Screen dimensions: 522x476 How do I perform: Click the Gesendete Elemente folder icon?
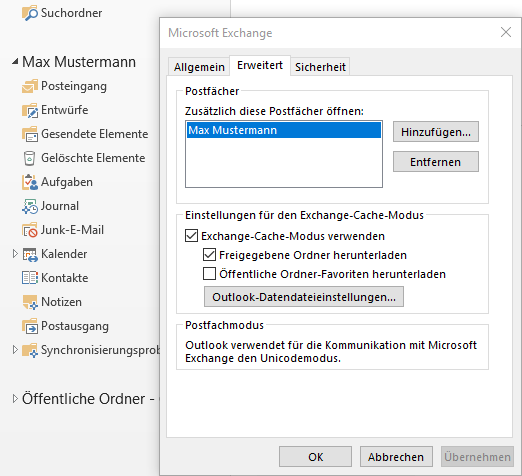(x=30, y=134)
